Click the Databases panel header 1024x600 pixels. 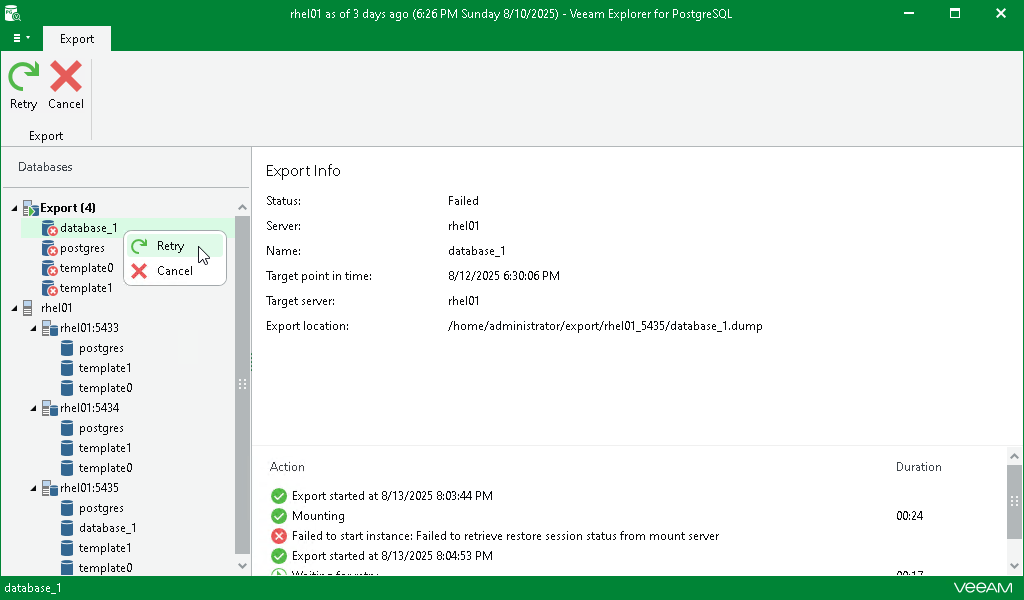(45, 167)
